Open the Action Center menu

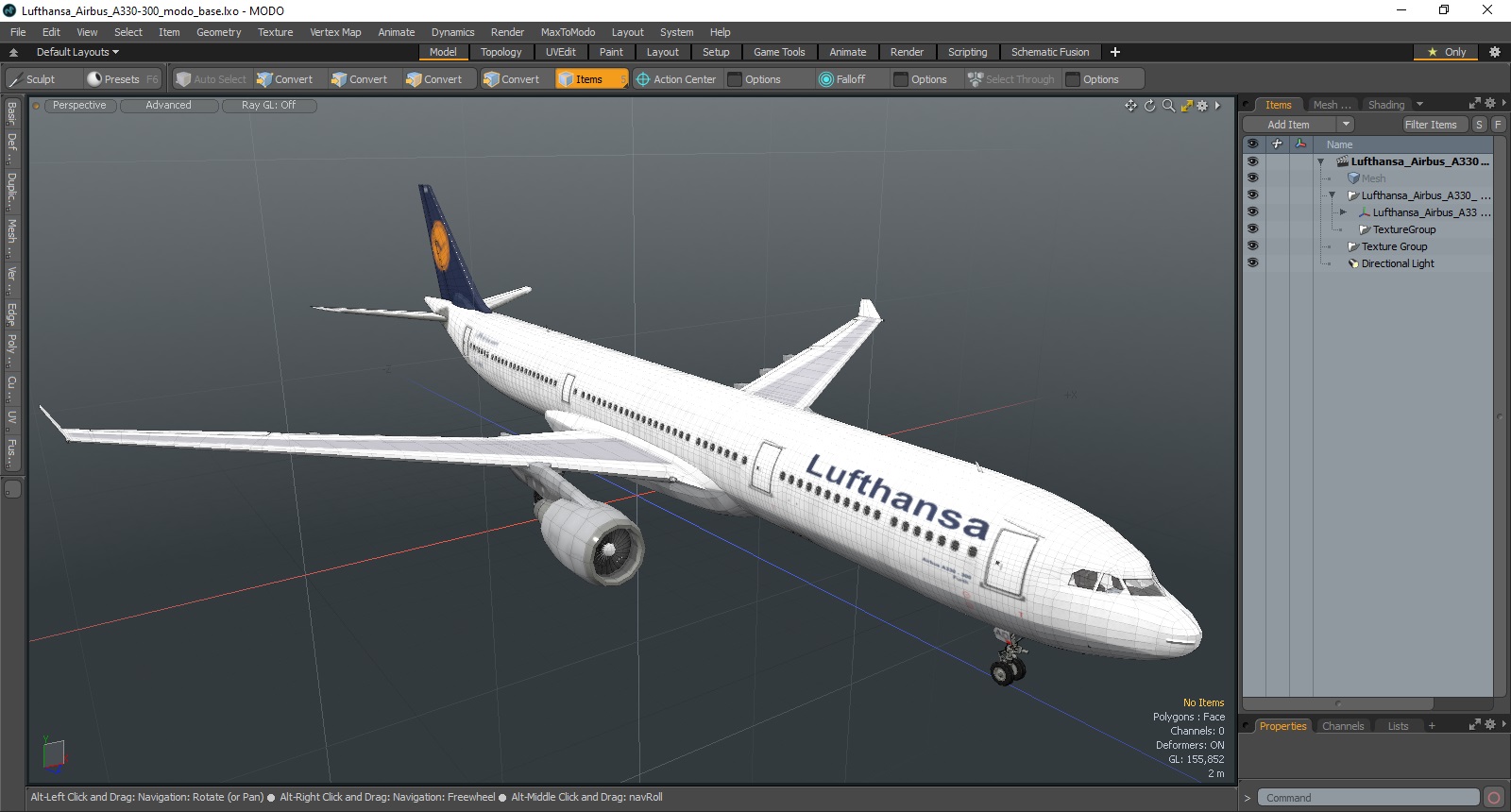676,79
